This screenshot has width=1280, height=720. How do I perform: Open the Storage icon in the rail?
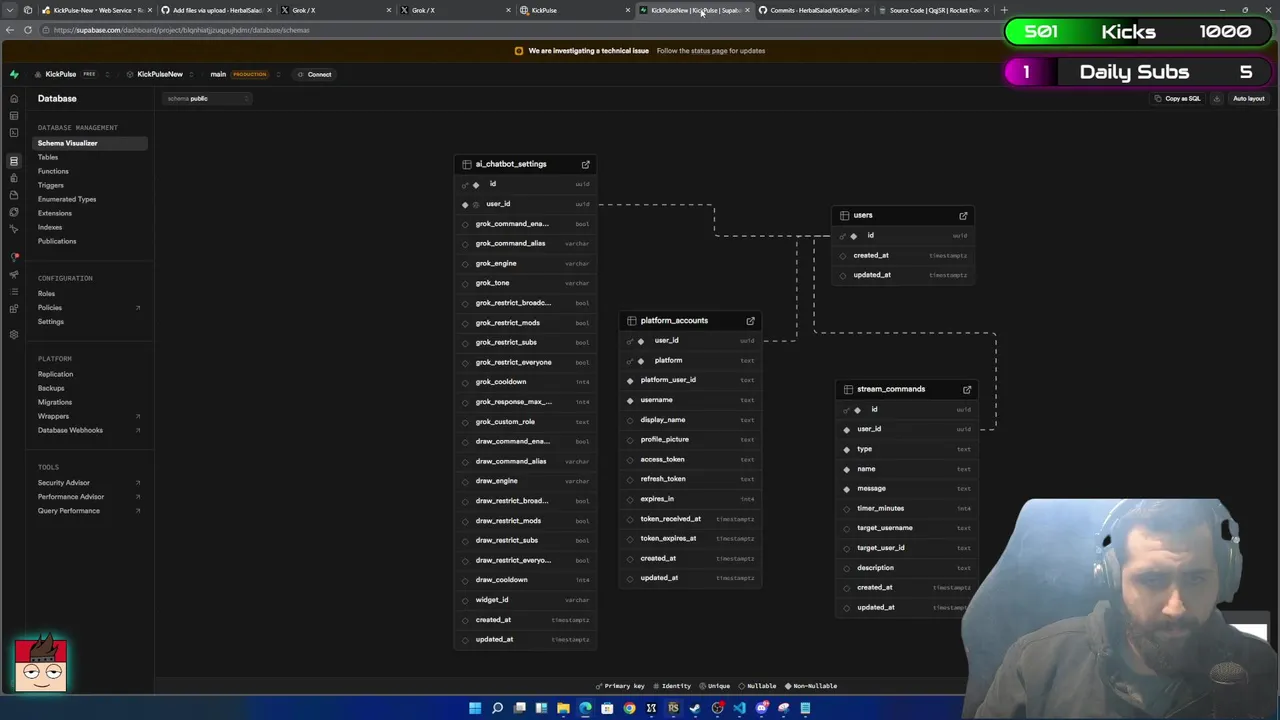14,195
